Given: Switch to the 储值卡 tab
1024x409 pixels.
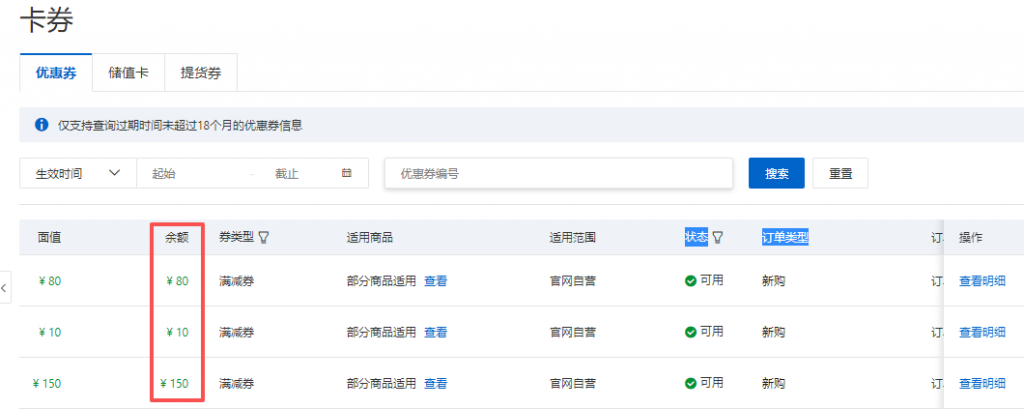Looking at the screenshot, I should (x=128, y=72).
